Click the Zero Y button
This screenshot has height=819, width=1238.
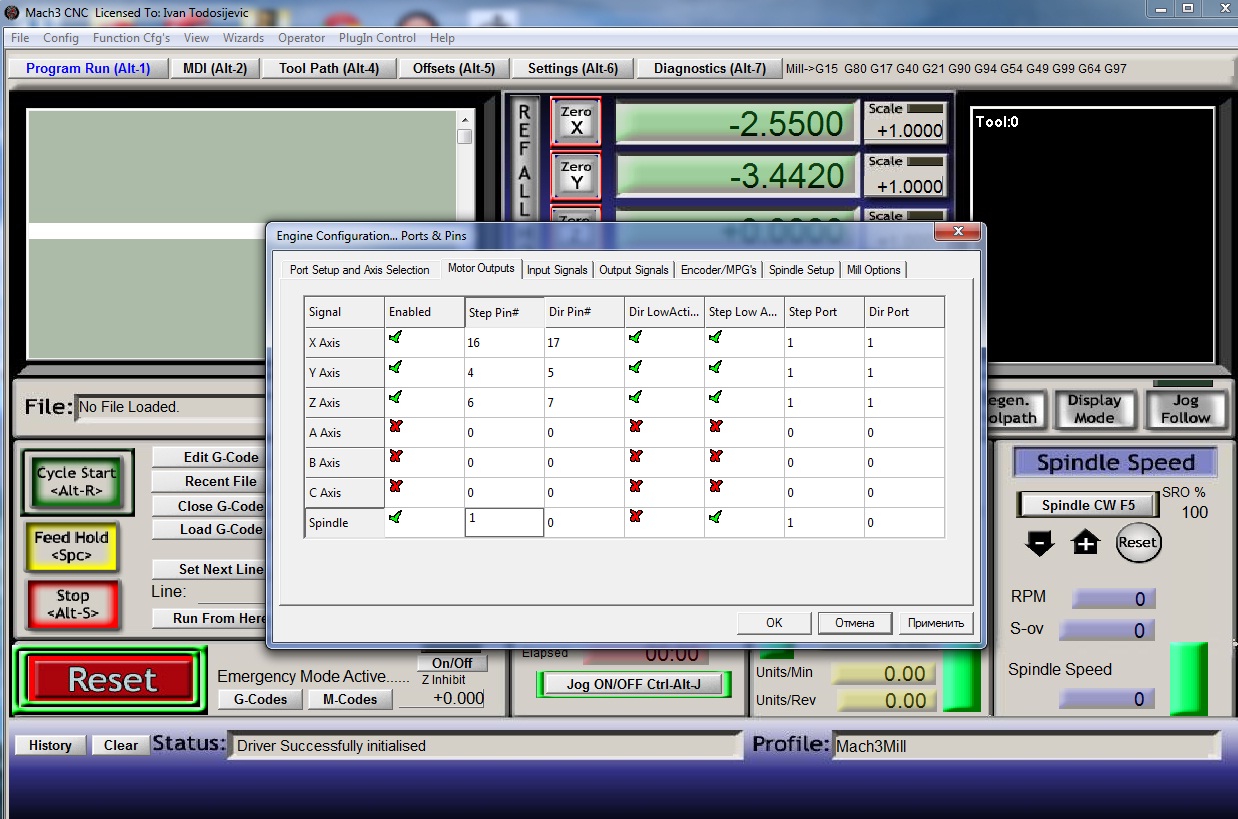click(576, 175)
